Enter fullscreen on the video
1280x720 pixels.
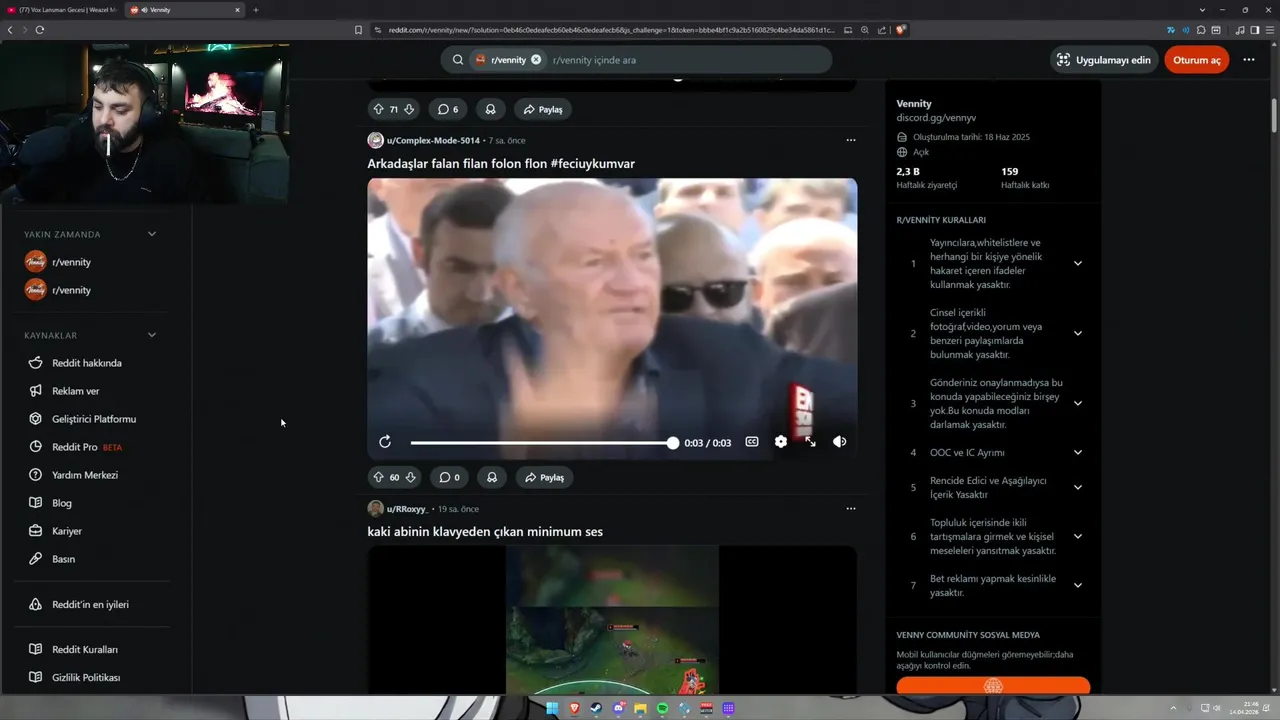(x=810, y=442)
